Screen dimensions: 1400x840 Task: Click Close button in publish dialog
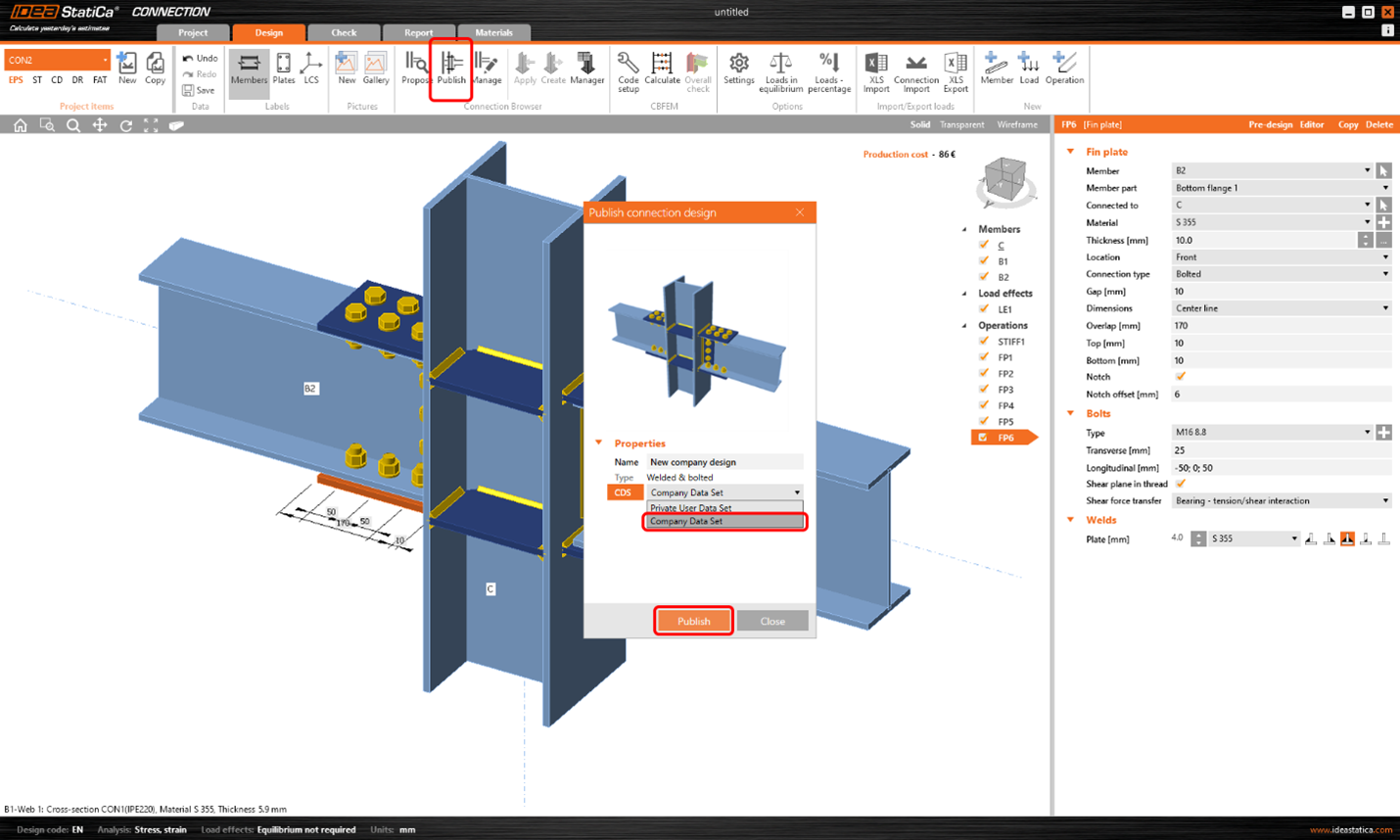tap(772, 622)
